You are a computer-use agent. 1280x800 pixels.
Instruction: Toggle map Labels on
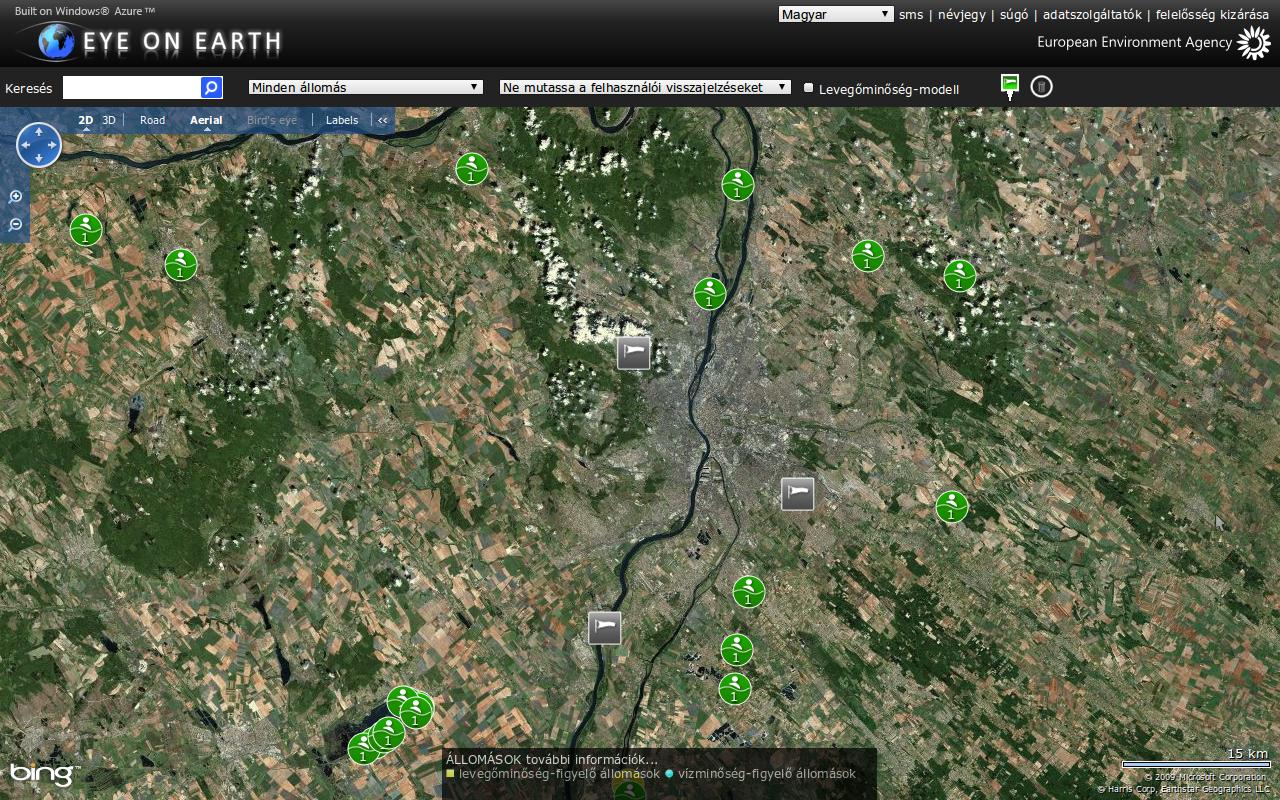[342, 120]
